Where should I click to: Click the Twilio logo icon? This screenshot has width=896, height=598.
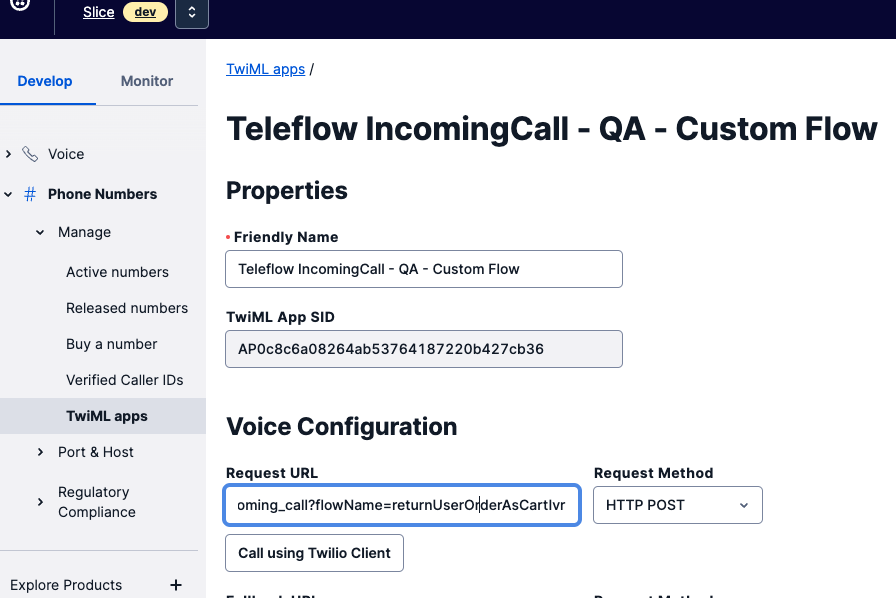pyautogui.click(x=21, y=4)
